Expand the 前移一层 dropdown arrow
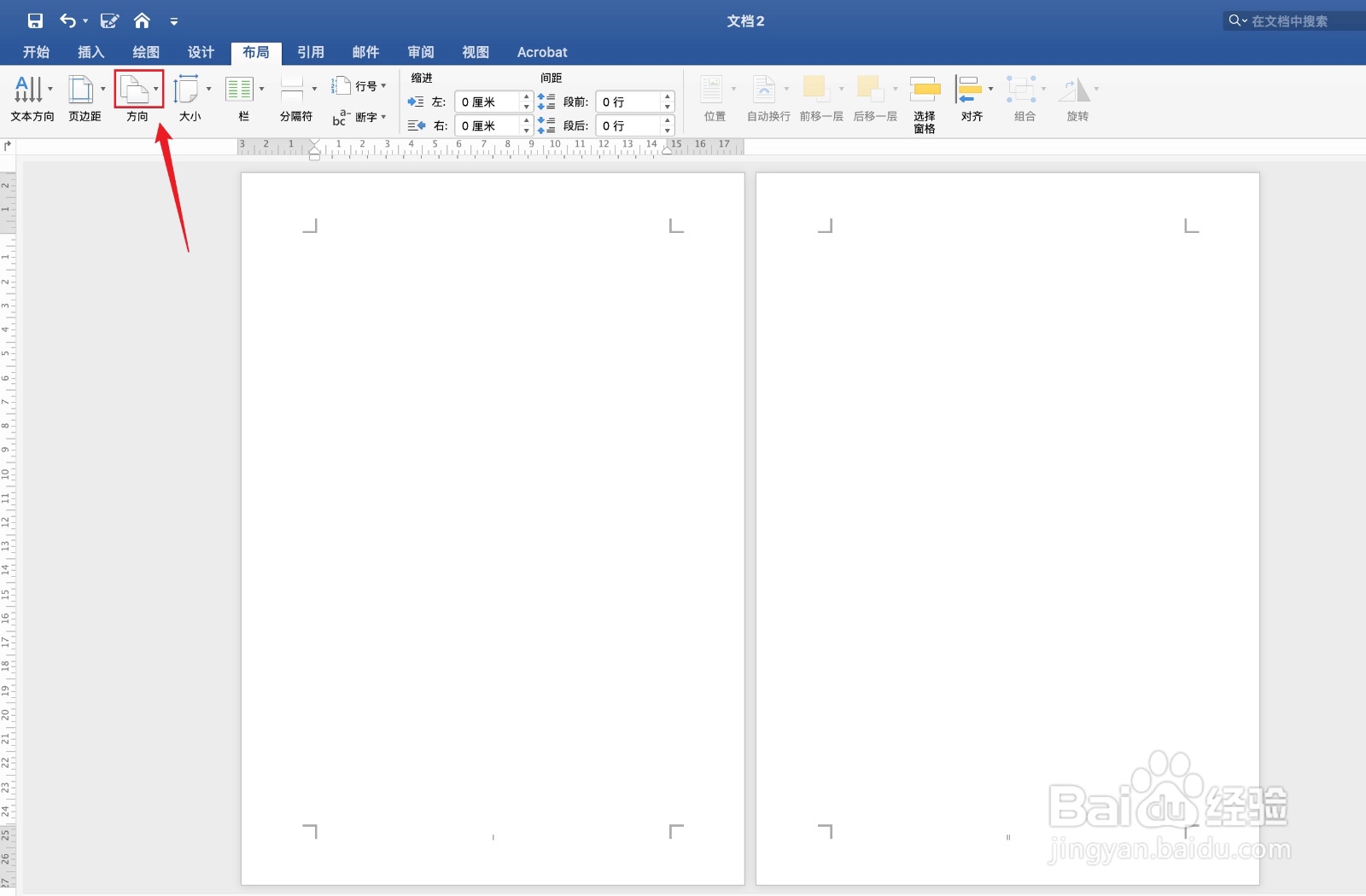 coord(841,89)
